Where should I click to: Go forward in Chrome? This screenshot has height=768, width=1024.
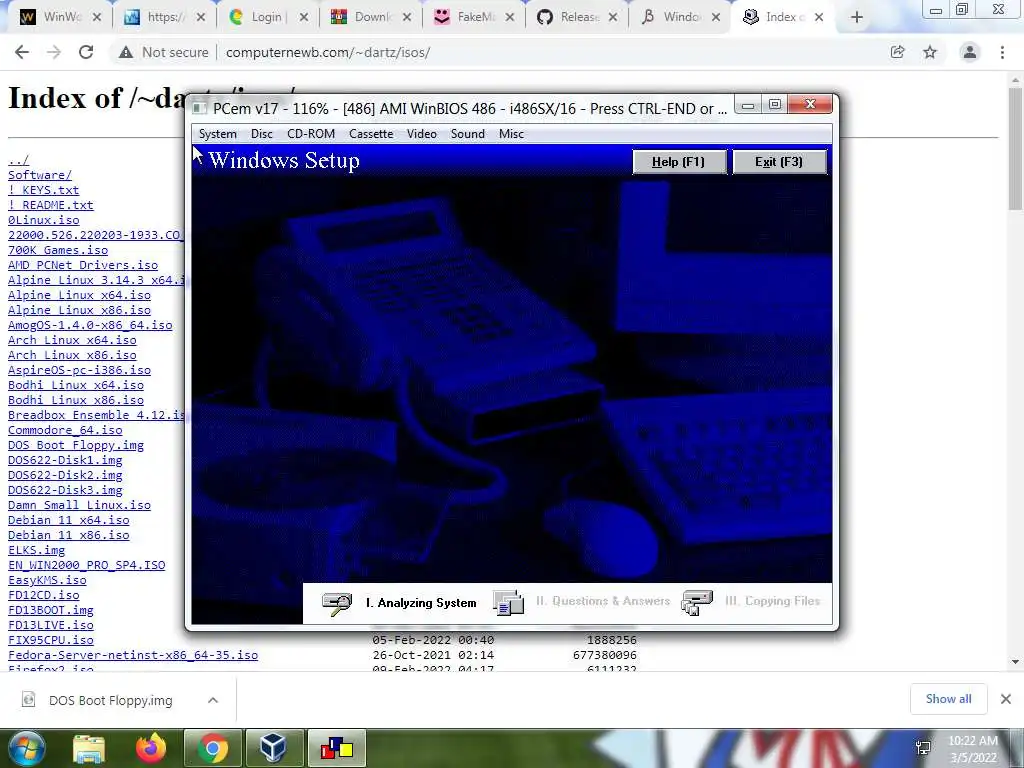(x=54, y=52)
